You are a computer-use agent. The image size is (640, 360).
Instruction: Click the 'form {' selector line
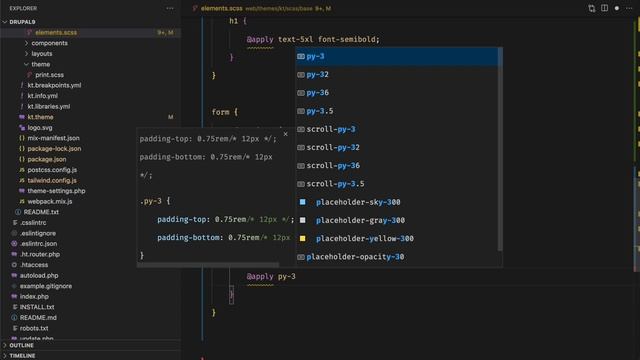(224, 112)
